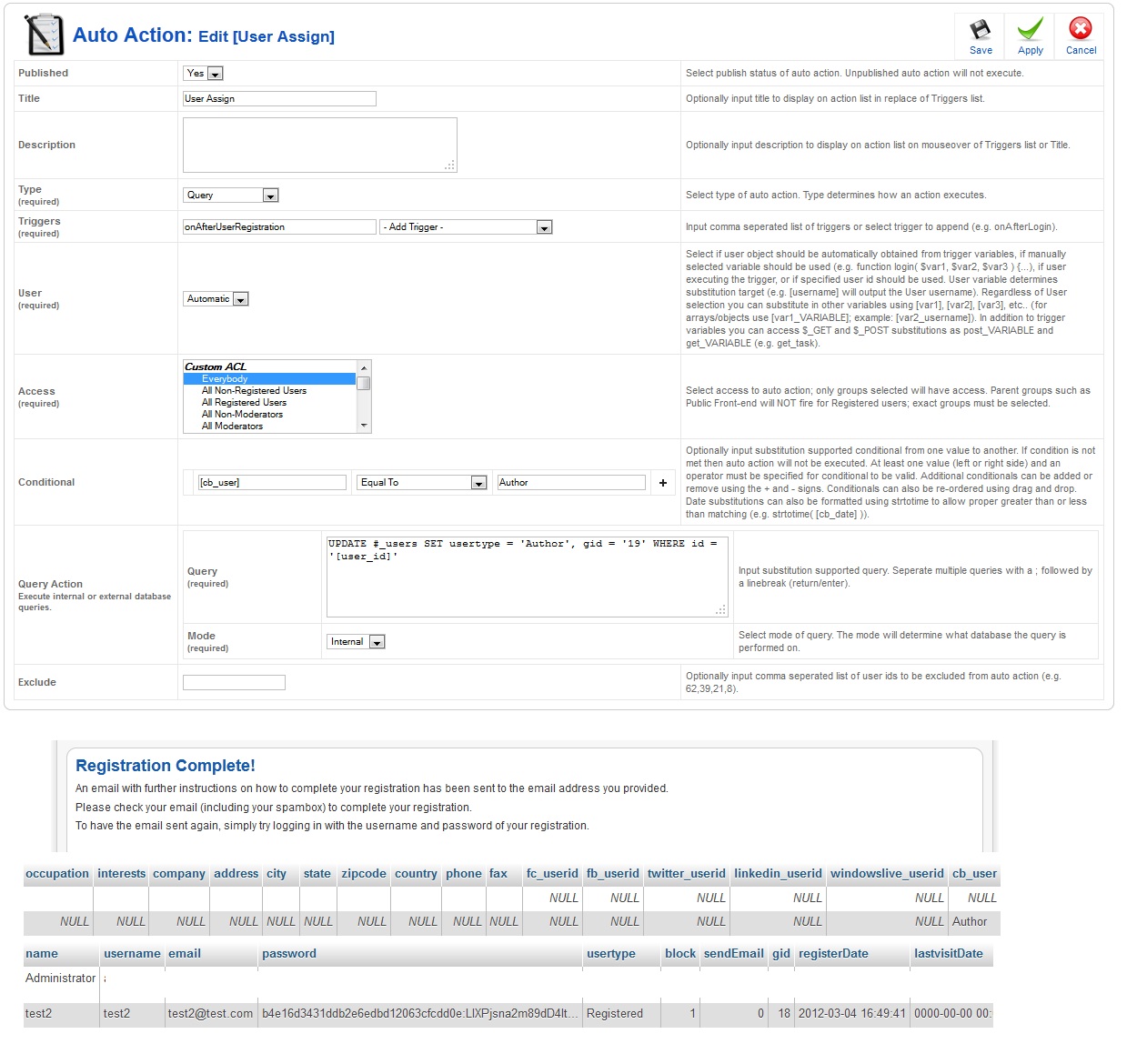Open the Type Query dropdown
This screenshot has height=1064, width=1137.
tap(231, 196)
